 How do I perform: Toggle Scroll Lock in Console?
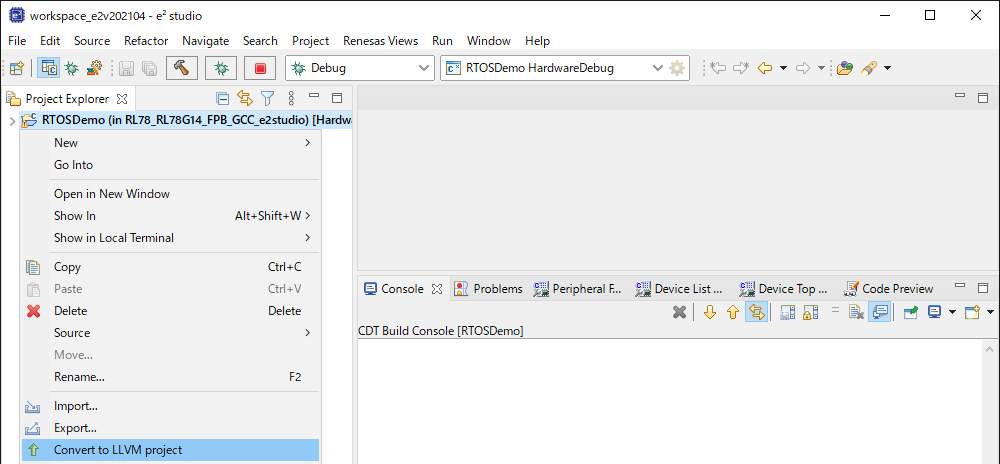click(x=810, y=312)
